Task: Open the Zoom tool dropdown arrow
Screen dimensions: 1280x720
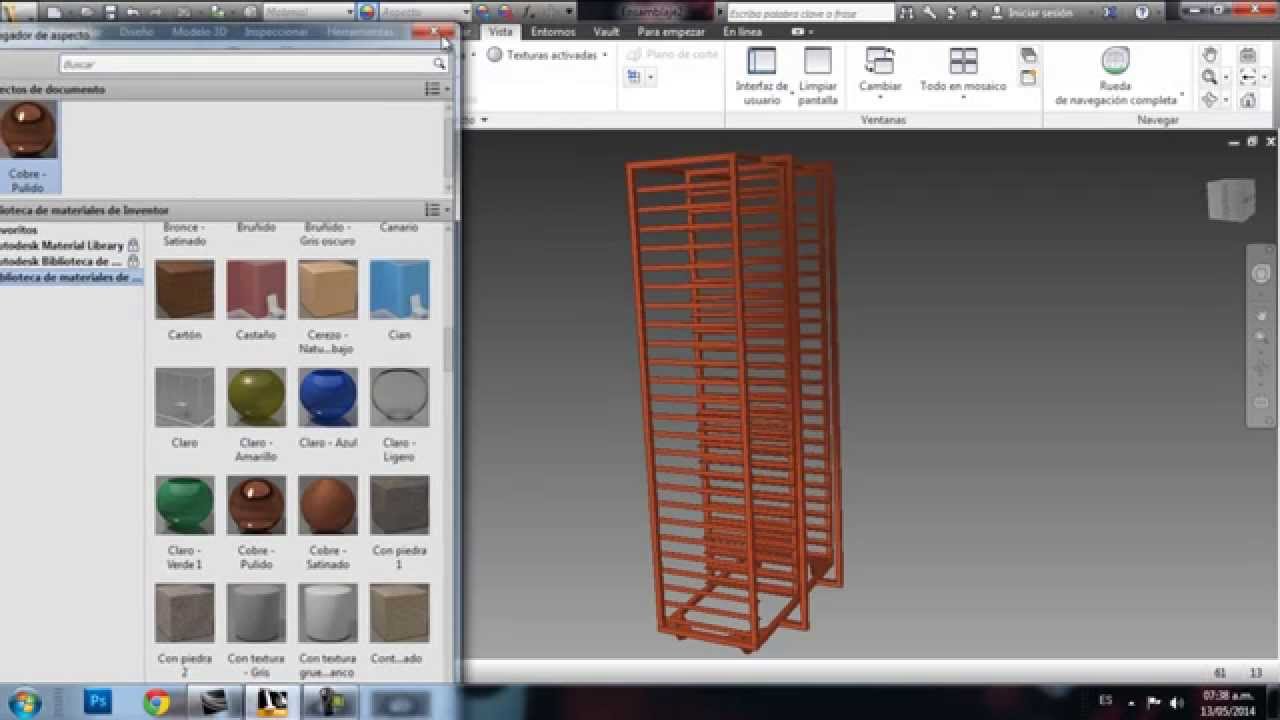Action: point(1226,78)
